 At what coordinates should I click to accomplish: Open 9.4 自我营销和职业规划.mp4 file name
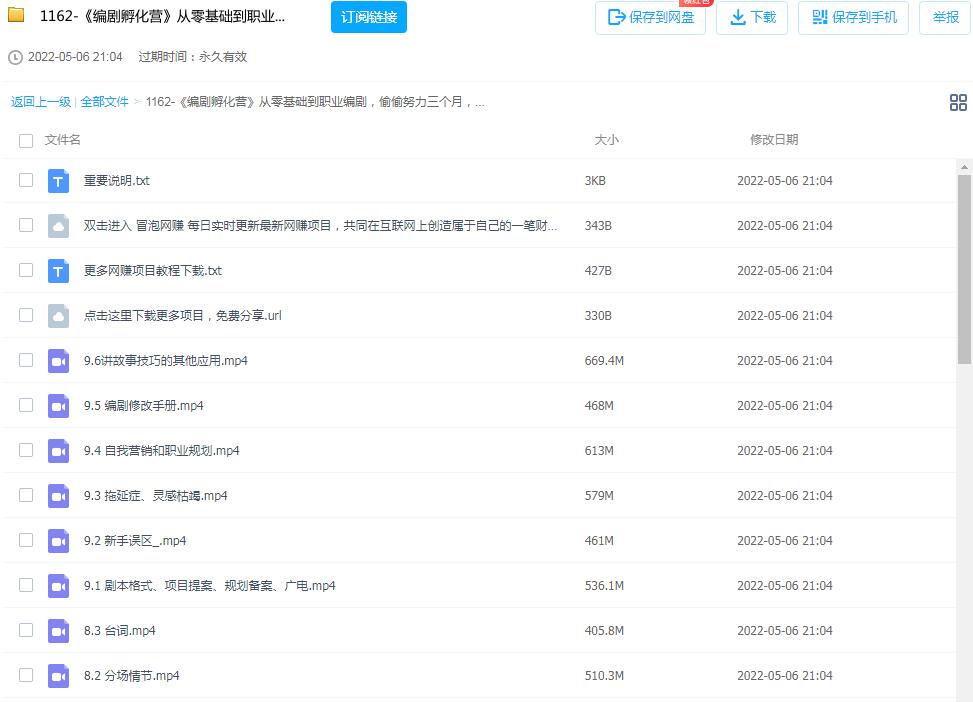coord(162,451)
